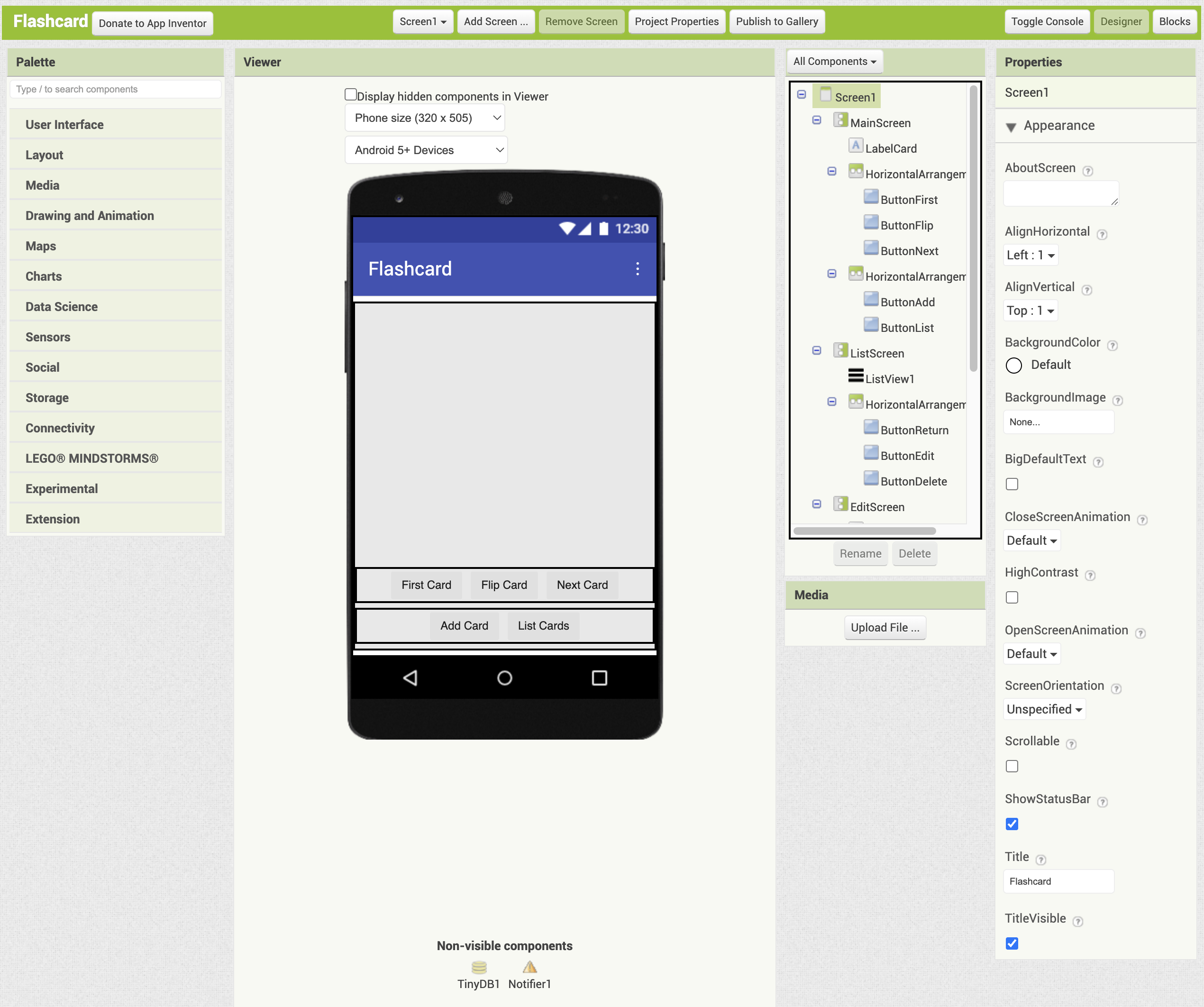
Task: Open the Layout palette category
Action: (x=44, y=155)
